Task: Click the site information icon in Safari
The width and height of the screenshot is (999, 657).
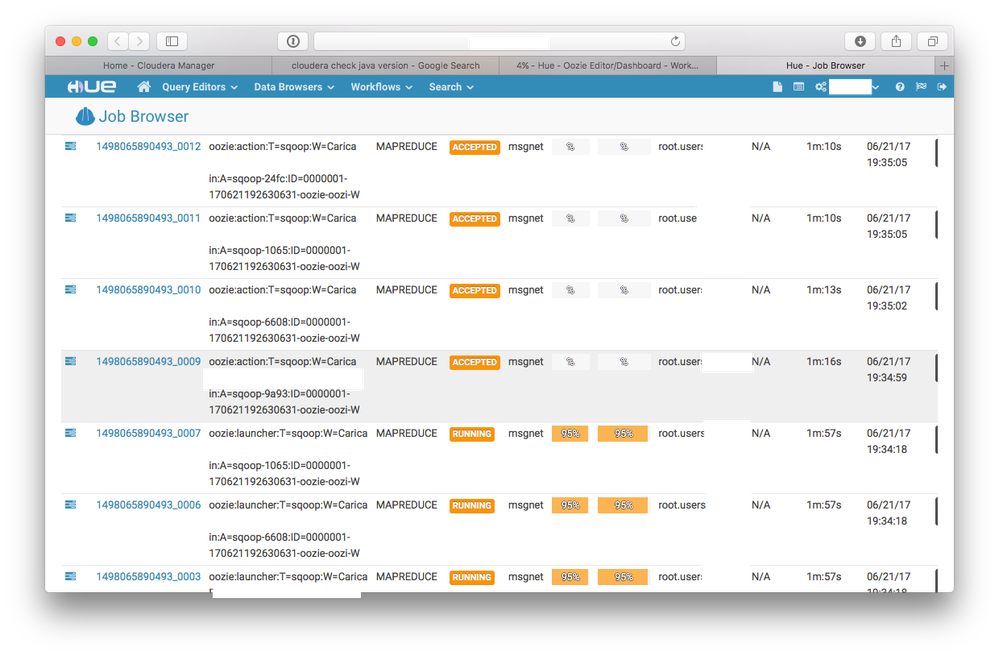Action: [x=293, y=41]
